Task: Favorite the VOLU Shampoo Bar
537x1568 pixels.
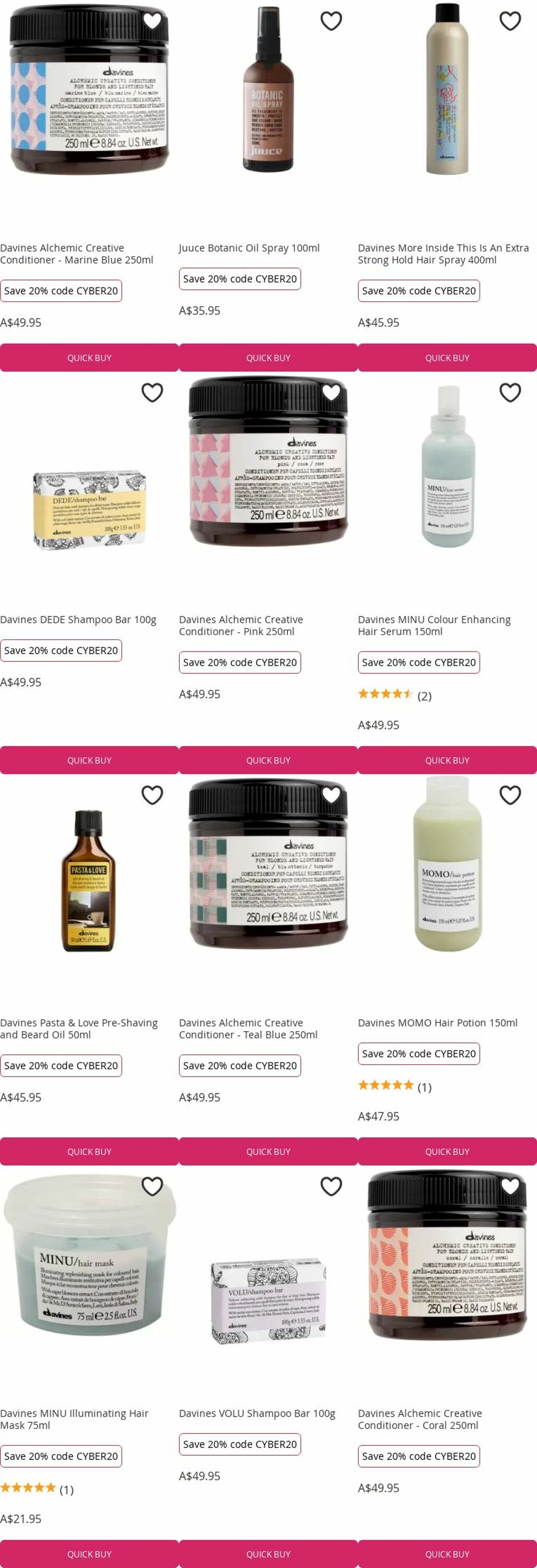Action: tap(331, 1186)
